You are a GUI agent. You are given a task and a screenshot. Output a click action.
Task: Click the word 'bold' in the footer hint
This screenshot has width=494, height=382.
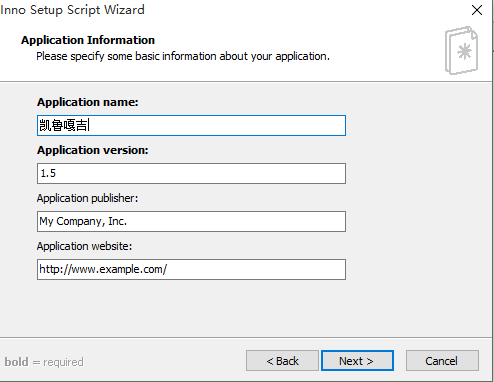pos(17,362)
